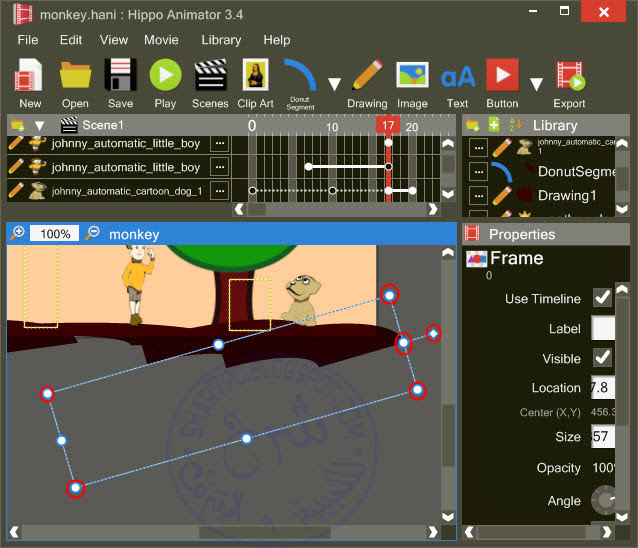638x548 pixels.
Task: Click the dog character on stage
Action: coord(300,299)
